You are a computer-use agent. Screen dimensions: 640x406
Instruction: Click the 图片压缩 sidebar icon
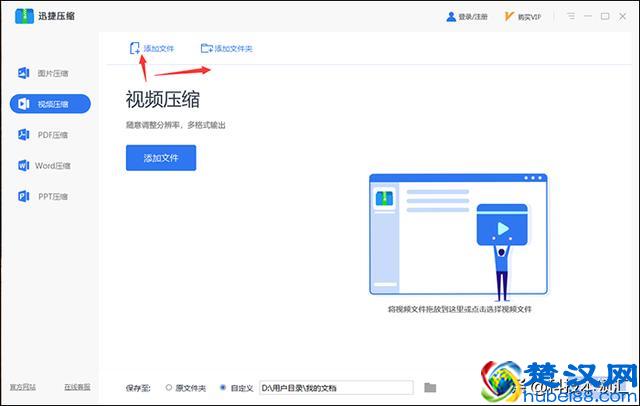tap(23, 73)
